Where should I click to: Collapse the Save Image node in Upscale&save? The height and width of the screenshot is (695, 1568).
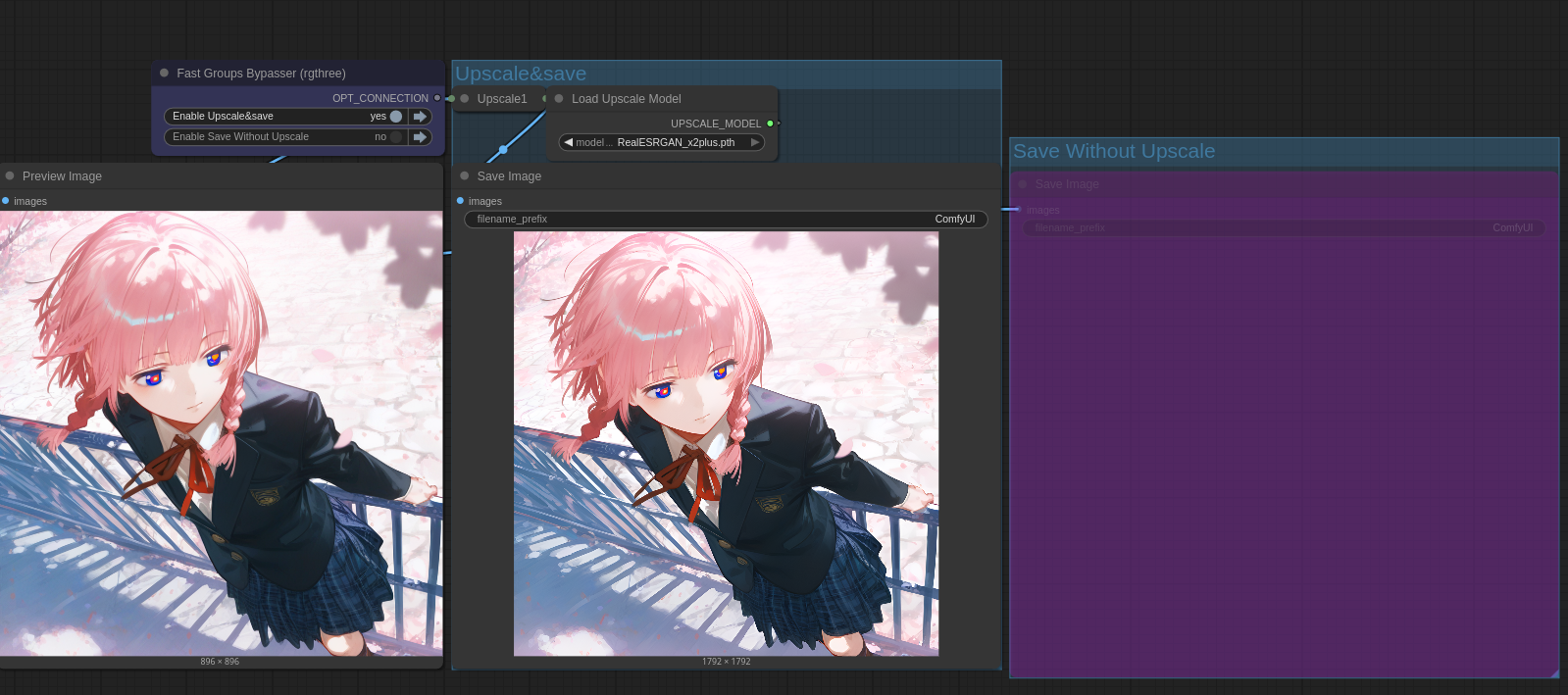point(465,175)
